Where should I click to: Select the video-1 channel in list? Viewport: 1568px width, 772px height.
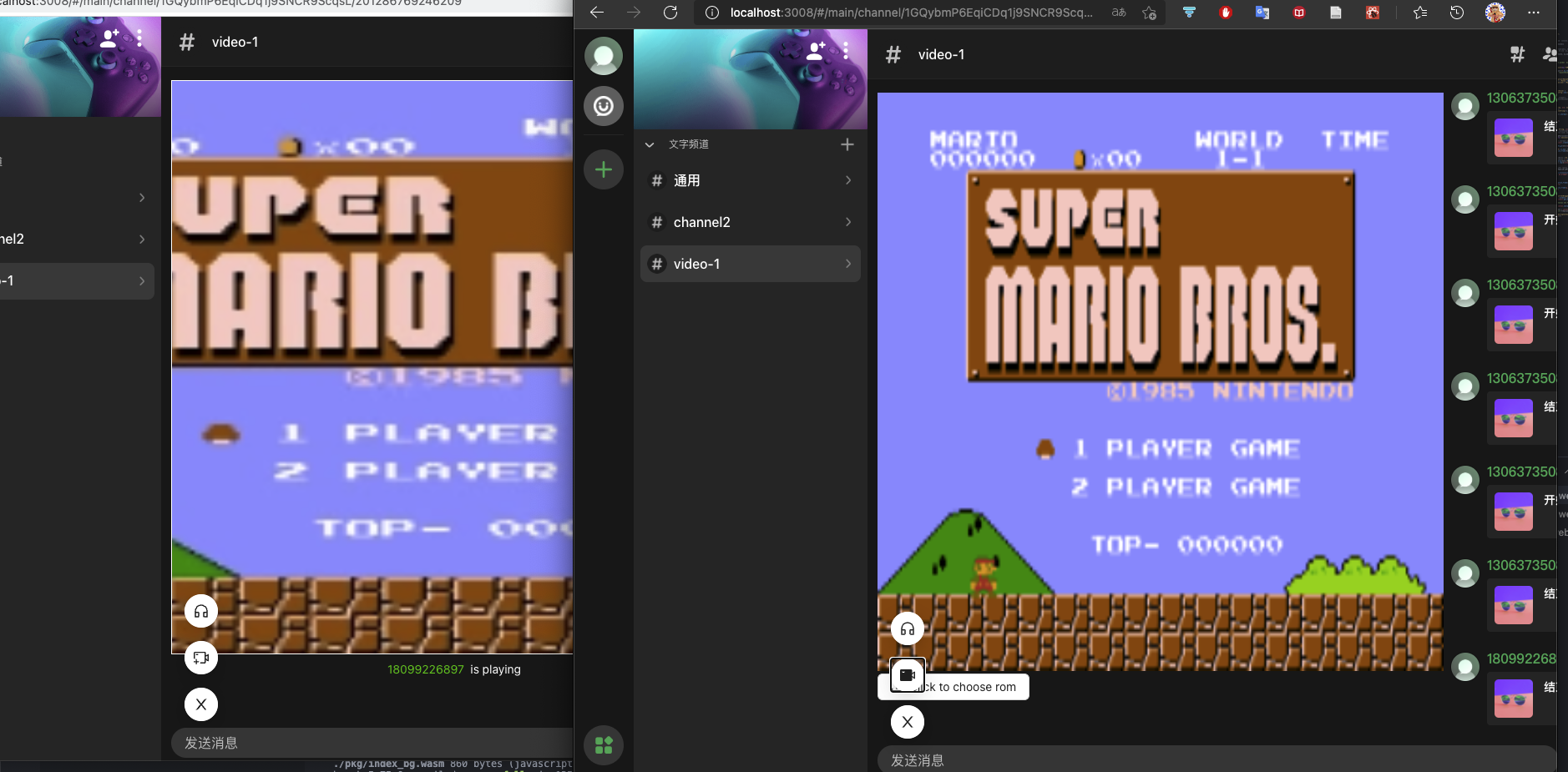[751, 264]
